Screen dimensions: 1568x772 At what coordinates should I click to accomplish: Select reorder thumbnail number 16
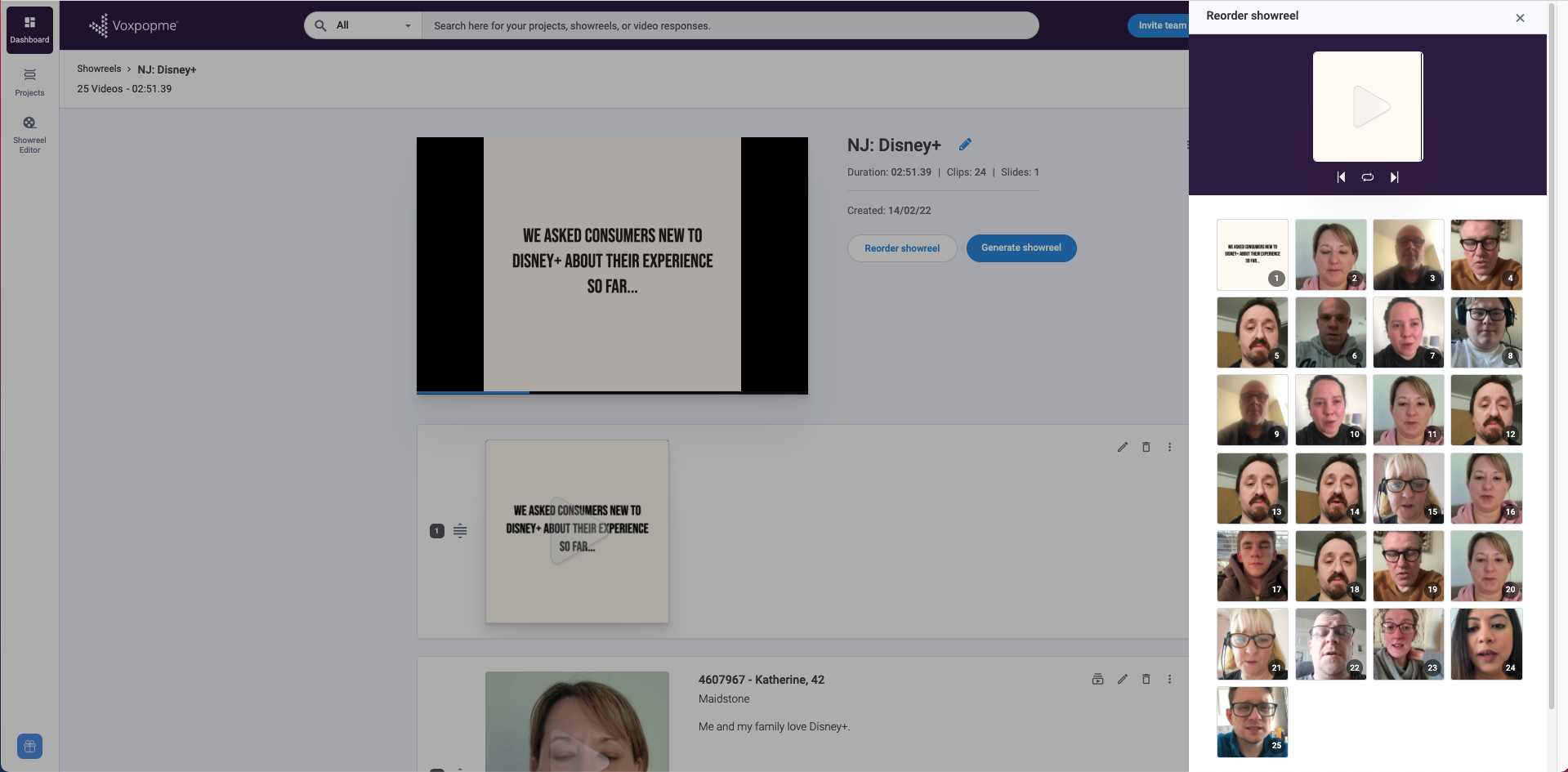tap(1486, 488)
